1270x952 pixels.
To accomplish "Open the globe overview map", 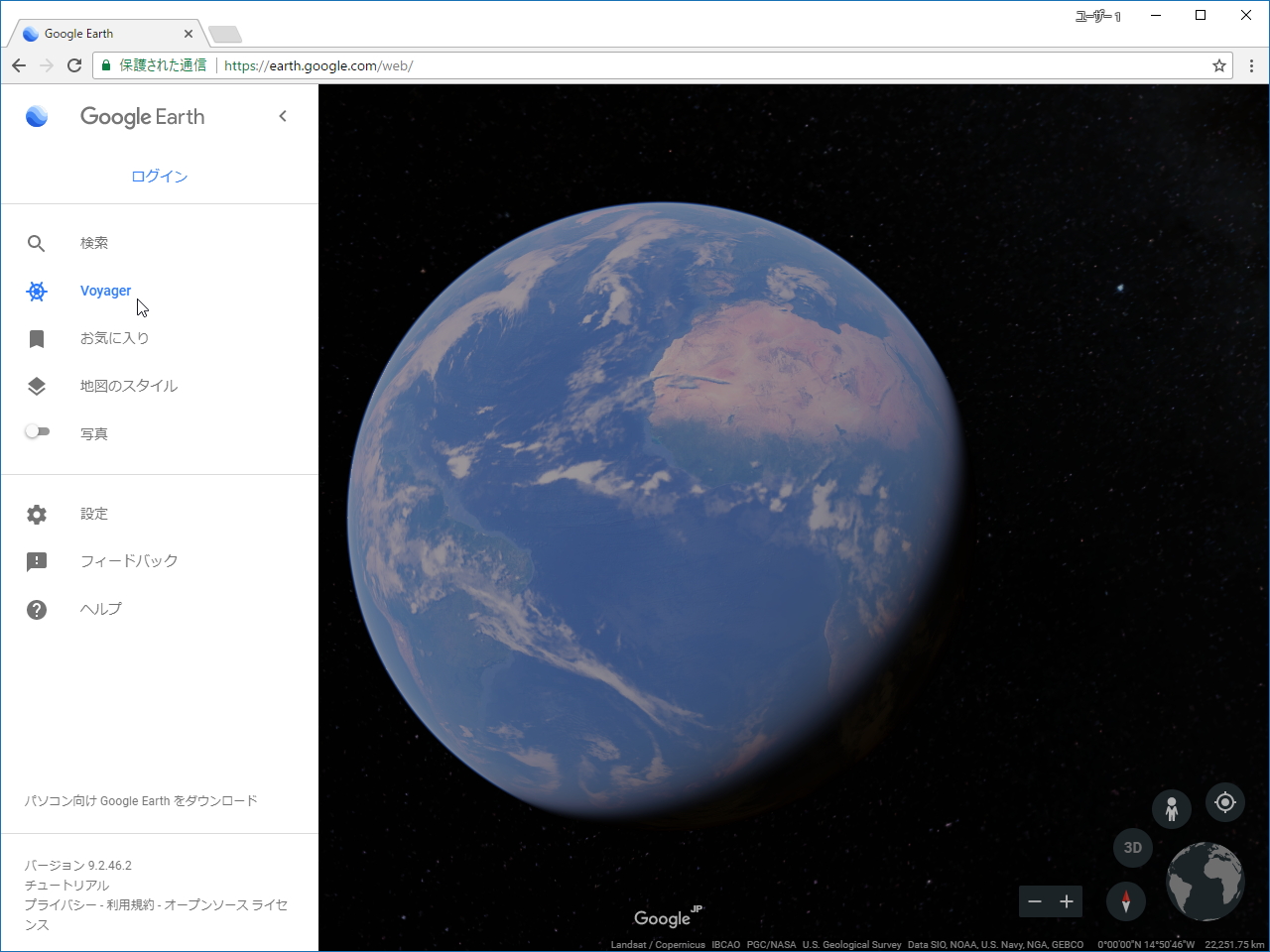I will coord(1205,882).
